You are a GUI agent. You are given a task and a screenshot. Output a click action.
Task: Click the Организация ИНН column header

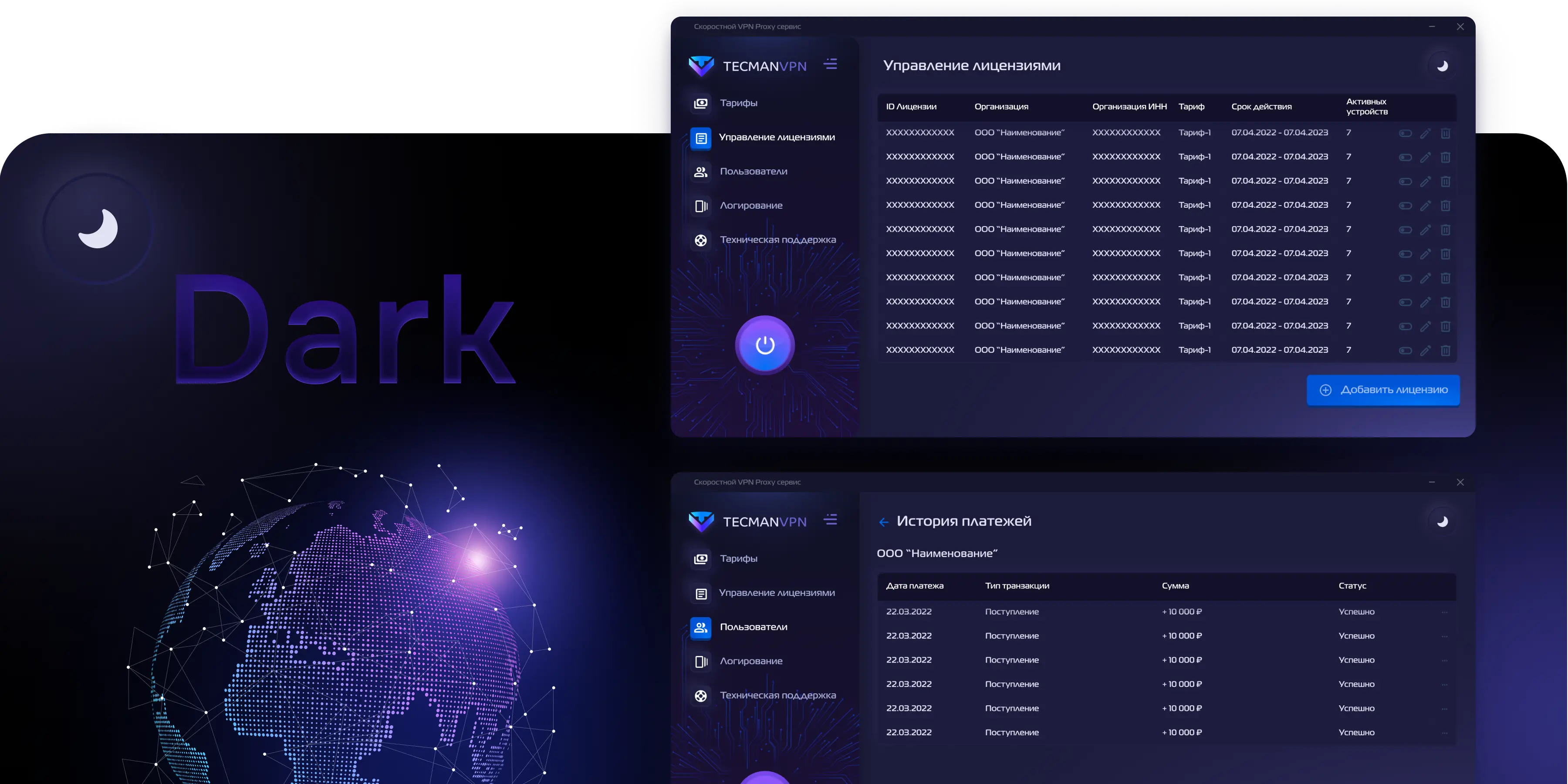click(x=1129, y=107)
